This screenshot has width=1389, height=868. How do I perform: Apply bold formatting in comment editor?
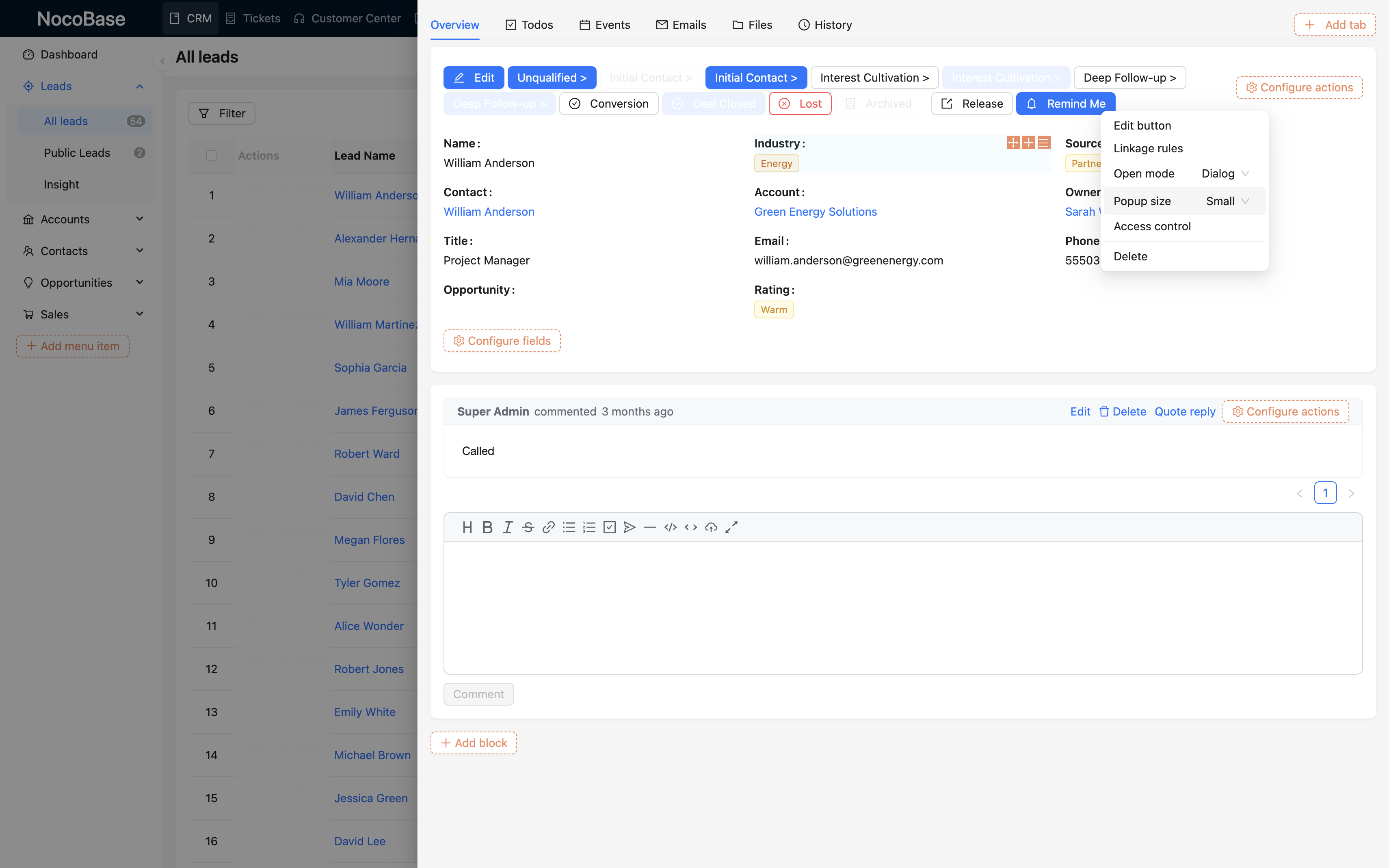point(487,527)
